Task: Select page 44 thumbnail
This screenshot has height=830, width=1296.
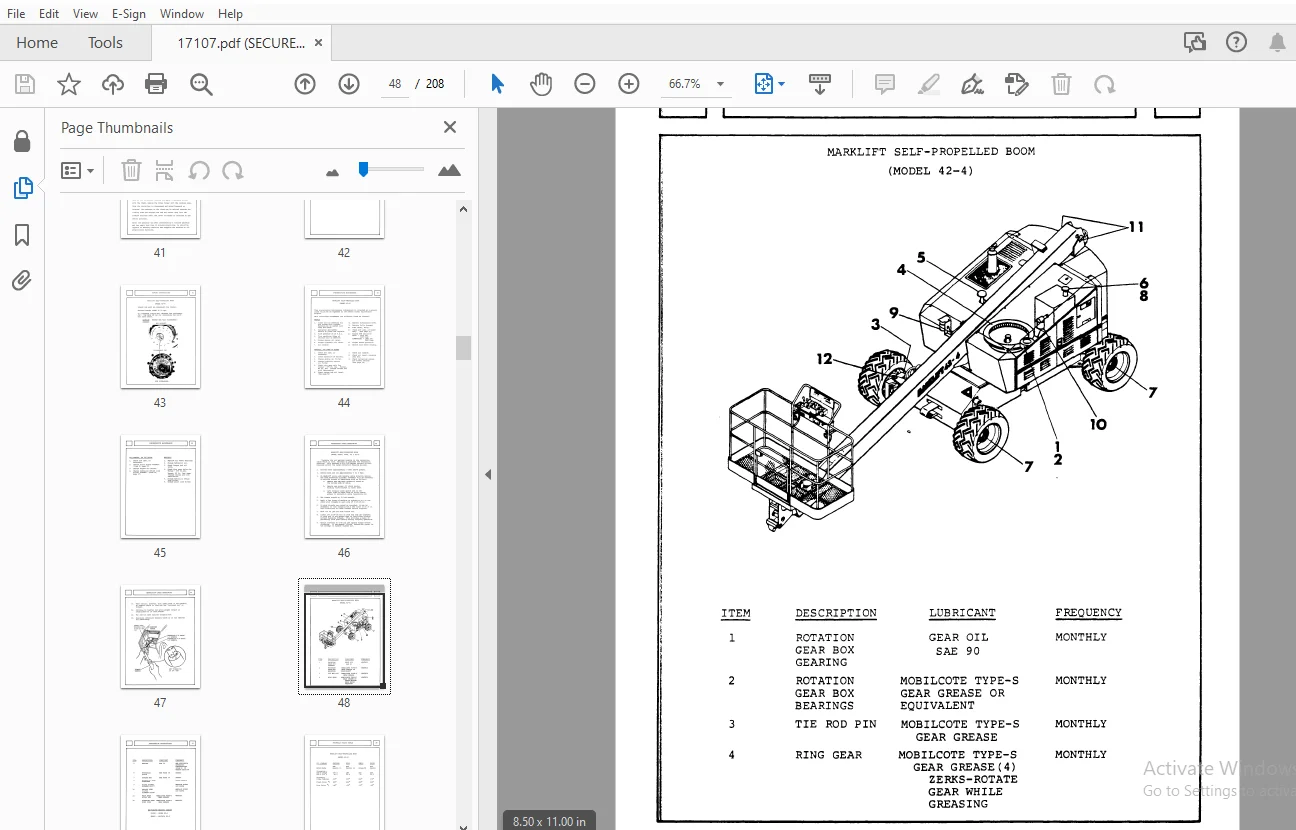Action: click(344, 337)
